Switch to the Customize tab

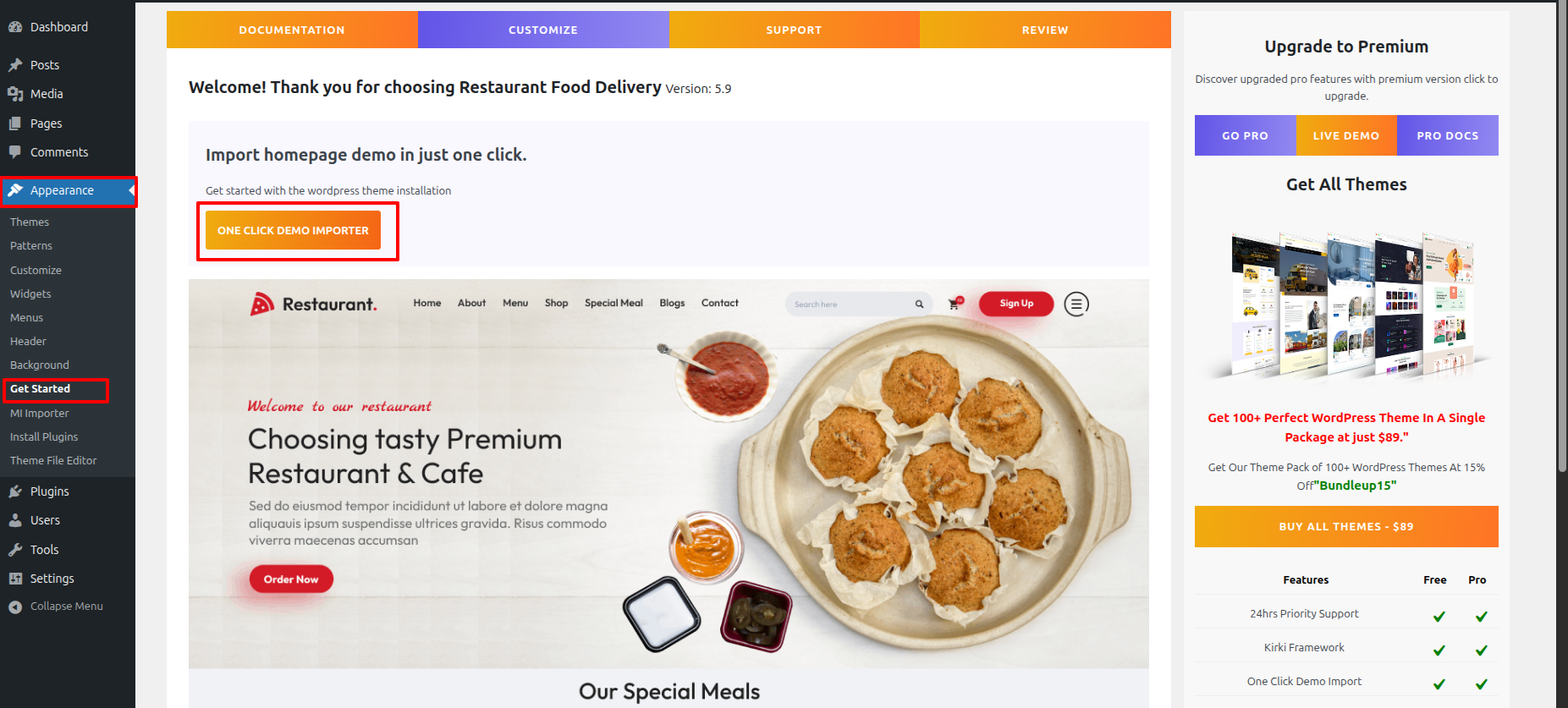(x=543, y=30)
